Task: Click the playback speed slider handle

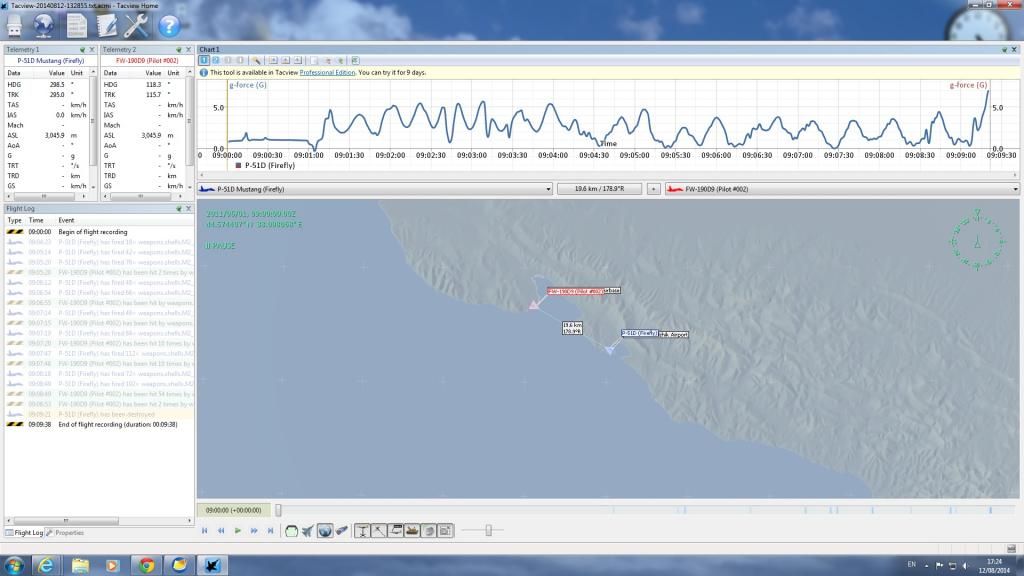Action: click(488, 530)
